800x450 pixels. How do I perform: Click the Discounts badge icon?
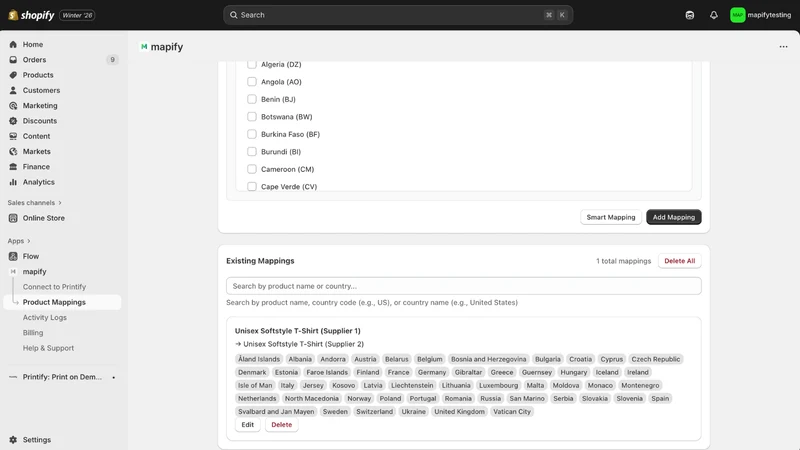[x=13, y=121]
